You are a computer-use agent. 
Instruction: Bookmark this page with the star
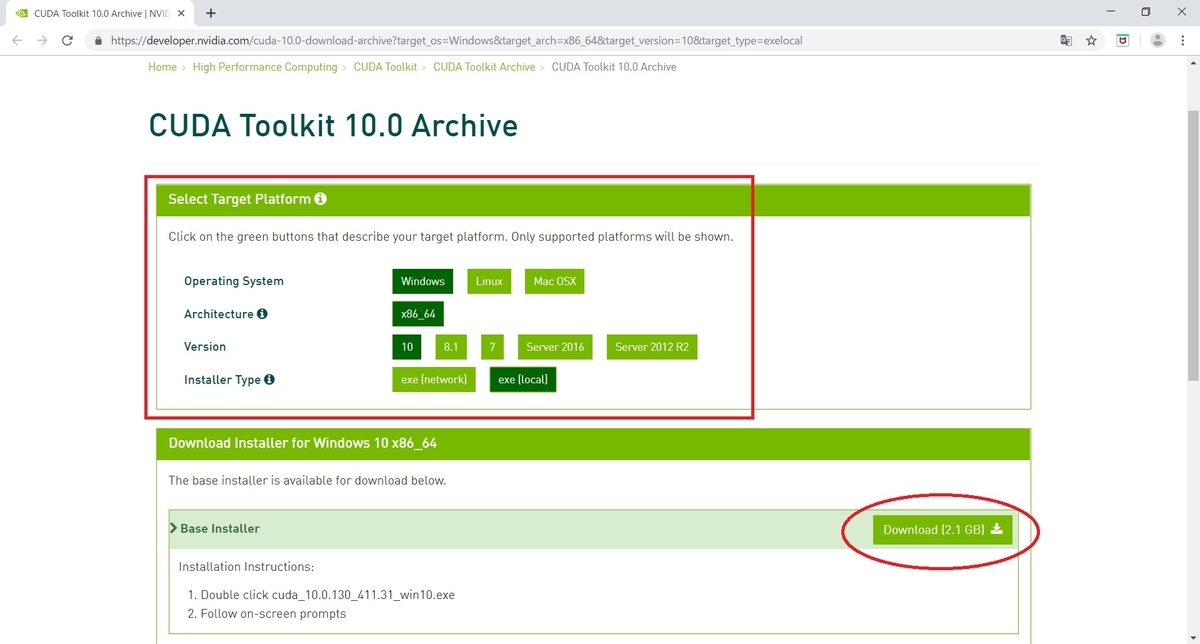[1092, 41]
